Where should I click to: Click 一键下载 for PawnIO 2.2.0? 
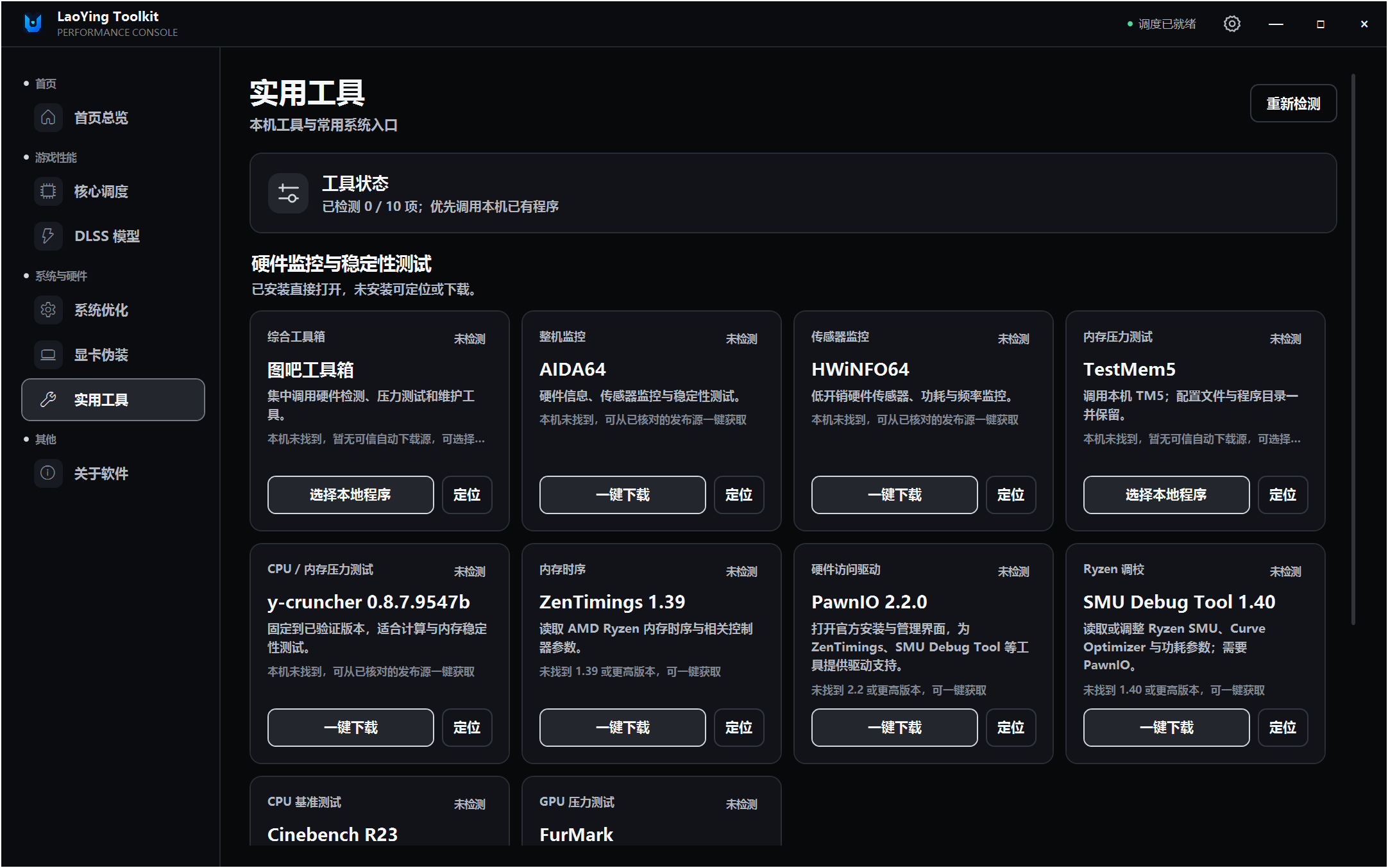tap(894, 728)
